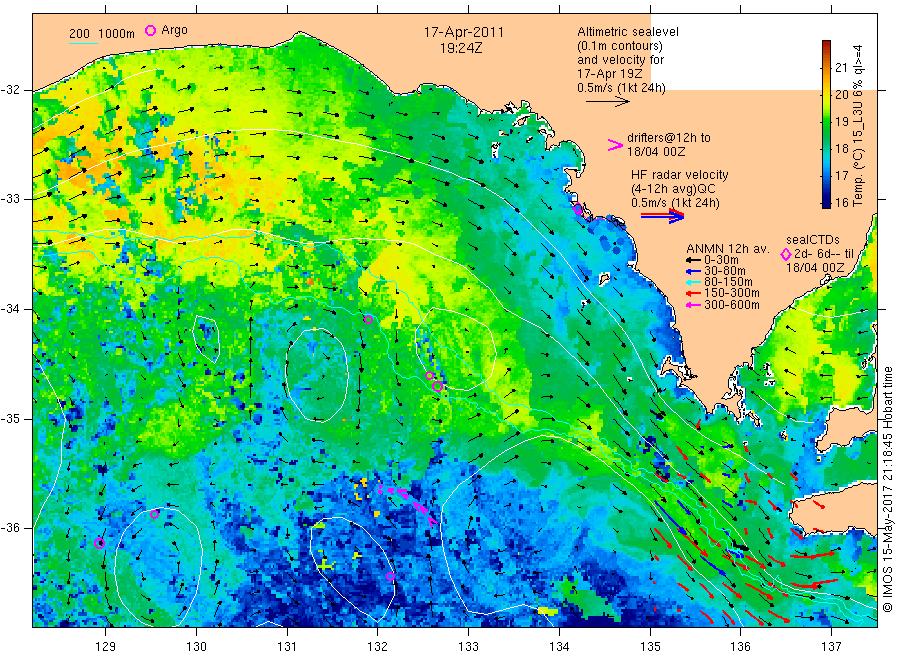The width and height of the screenshot is (900, 660).
Task: Click the 'HF radar velocity' legend heading
Action: [680, 175]
